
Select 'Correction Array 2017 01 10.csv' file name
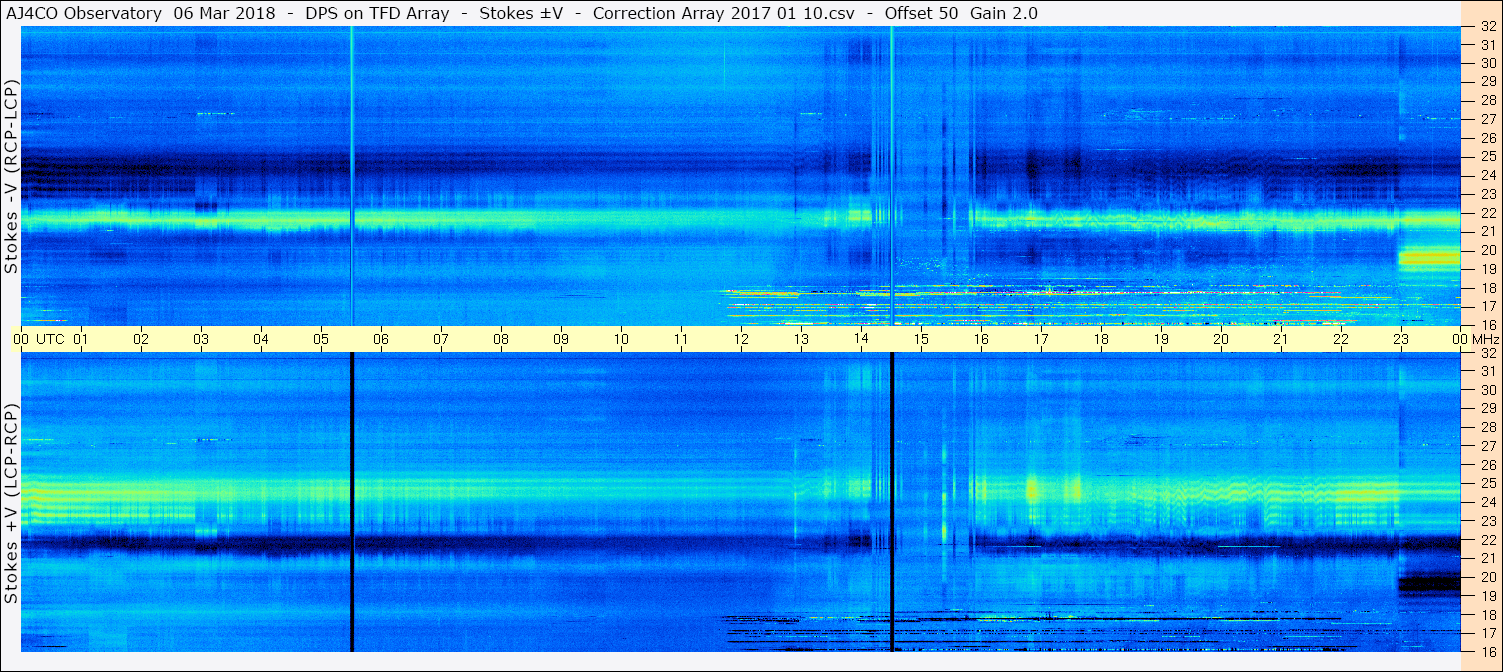click(x=723, y=13)
